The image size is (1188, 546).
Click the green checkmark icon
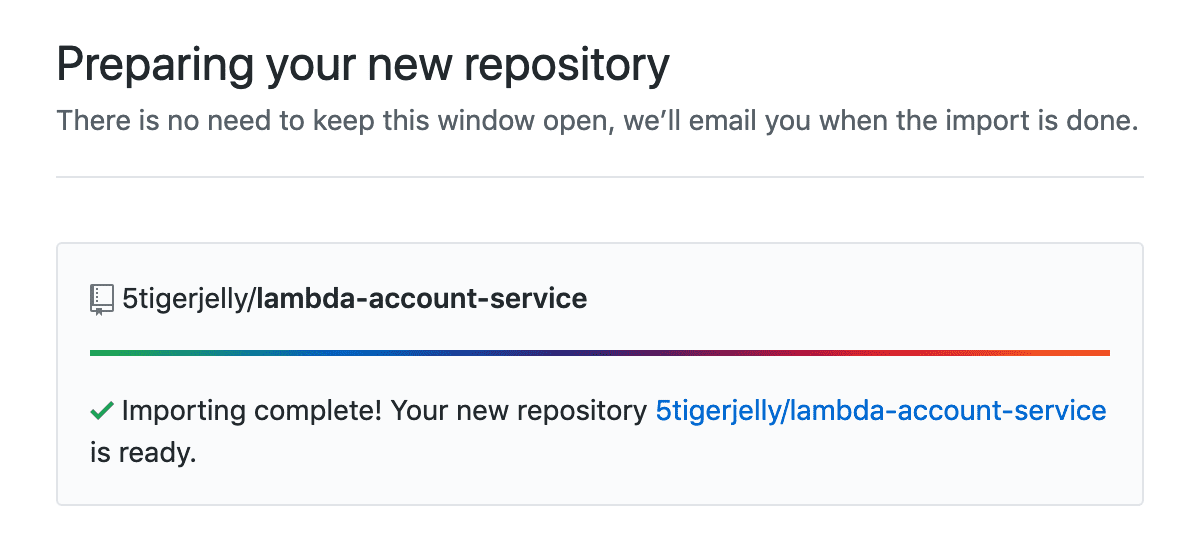[x=102, y=411]
